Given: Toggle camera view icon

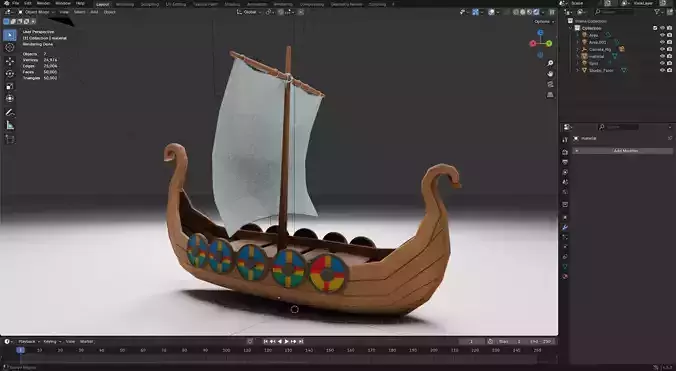Looking at the screenshot, I should pyautogui.click(x=550, y=84).
